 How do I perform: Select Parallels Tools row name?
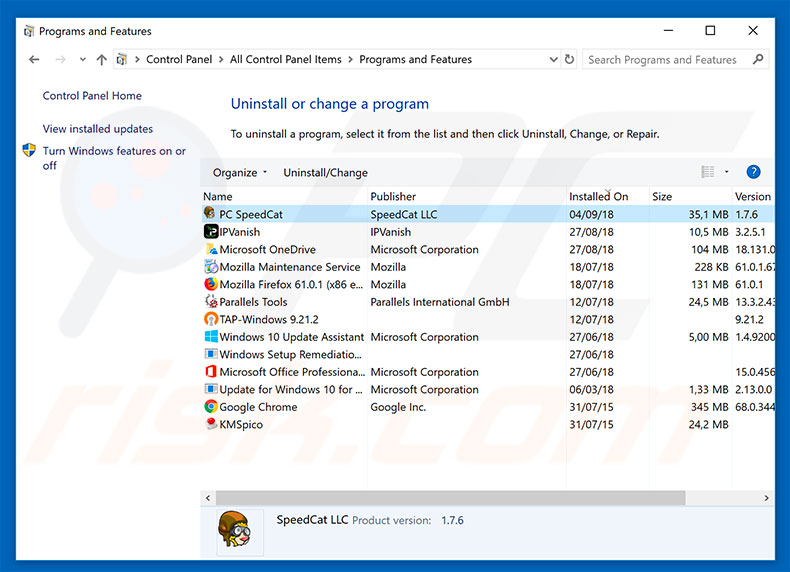pyautogui.click(x=253, y=302)
